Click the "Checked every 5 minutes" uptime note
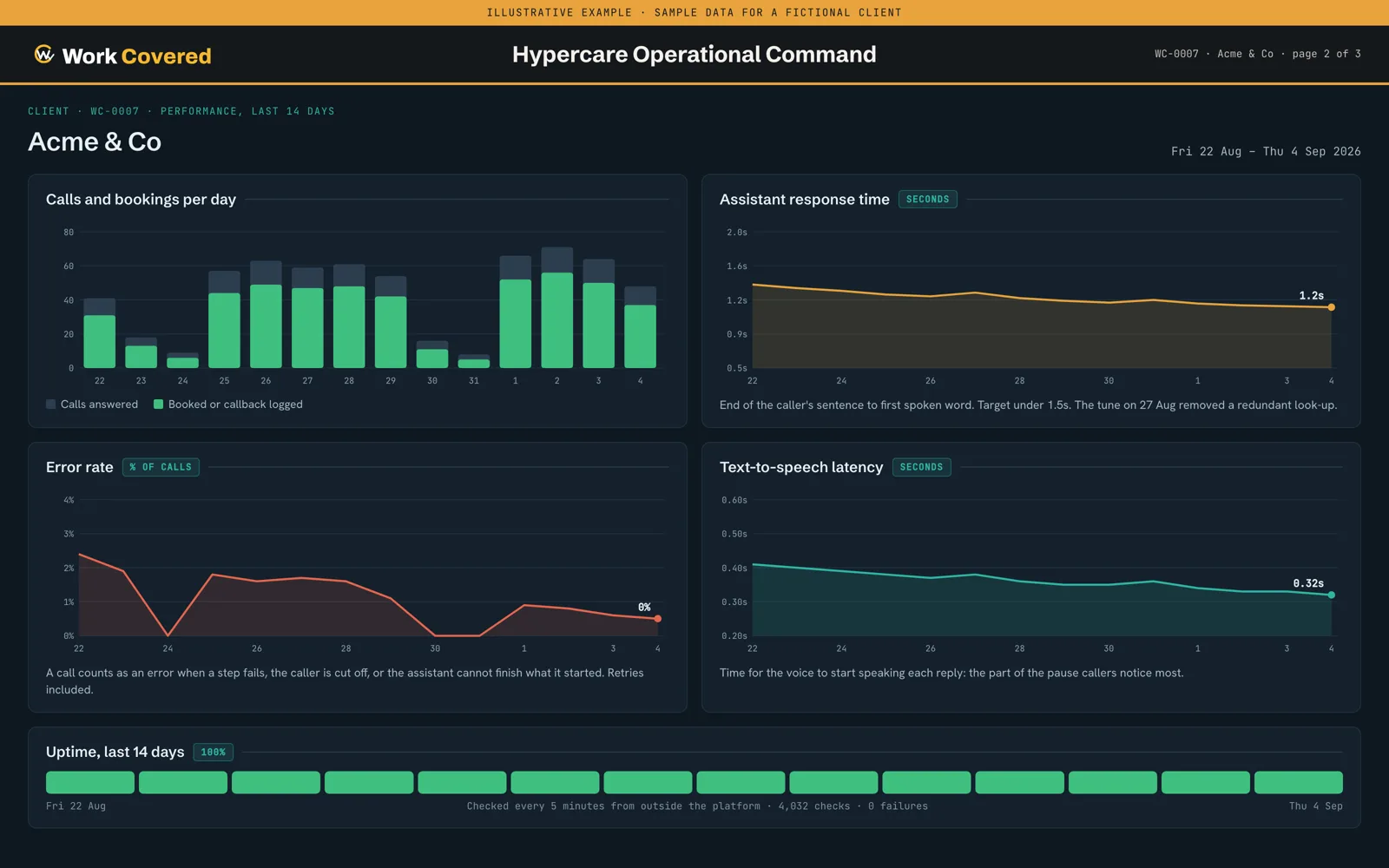Image resolution: width=1389 pixels, height=868 pixels. coord(697,806)
